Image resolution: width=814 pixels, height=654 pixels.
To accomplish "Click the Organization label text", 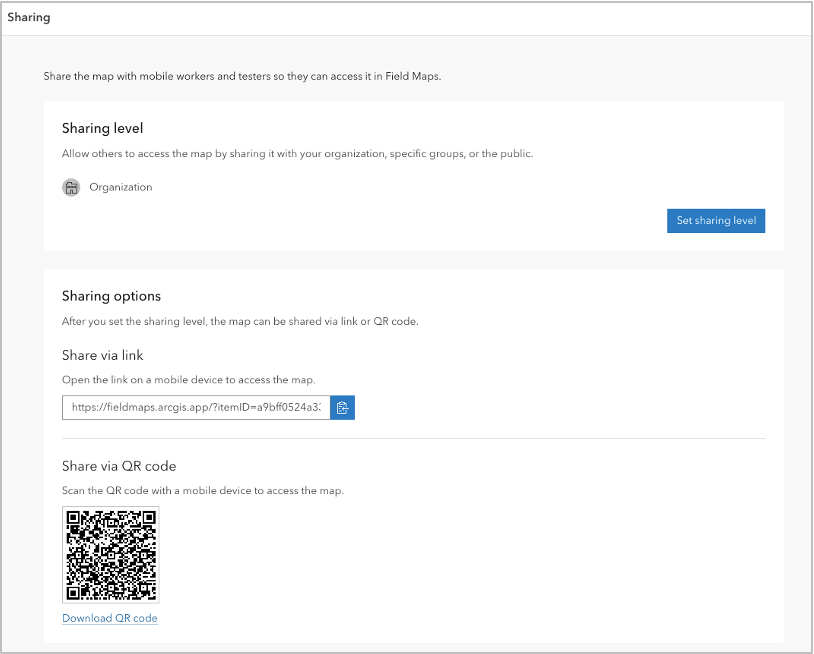I will 120,187.
